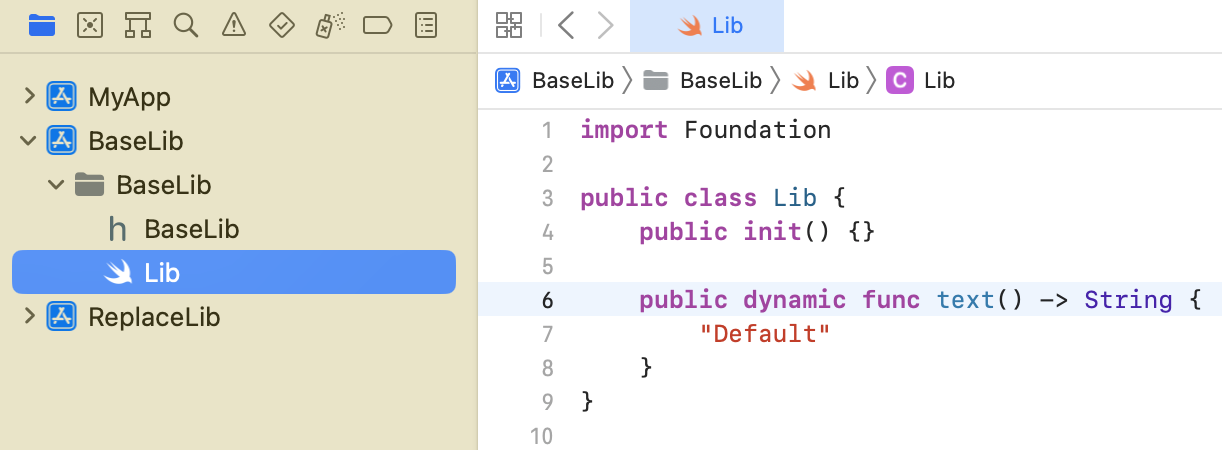This screenshot has height=450, width=1222.
Task: Click the "func" keyword on line 6
Action: tap(892, 300)
